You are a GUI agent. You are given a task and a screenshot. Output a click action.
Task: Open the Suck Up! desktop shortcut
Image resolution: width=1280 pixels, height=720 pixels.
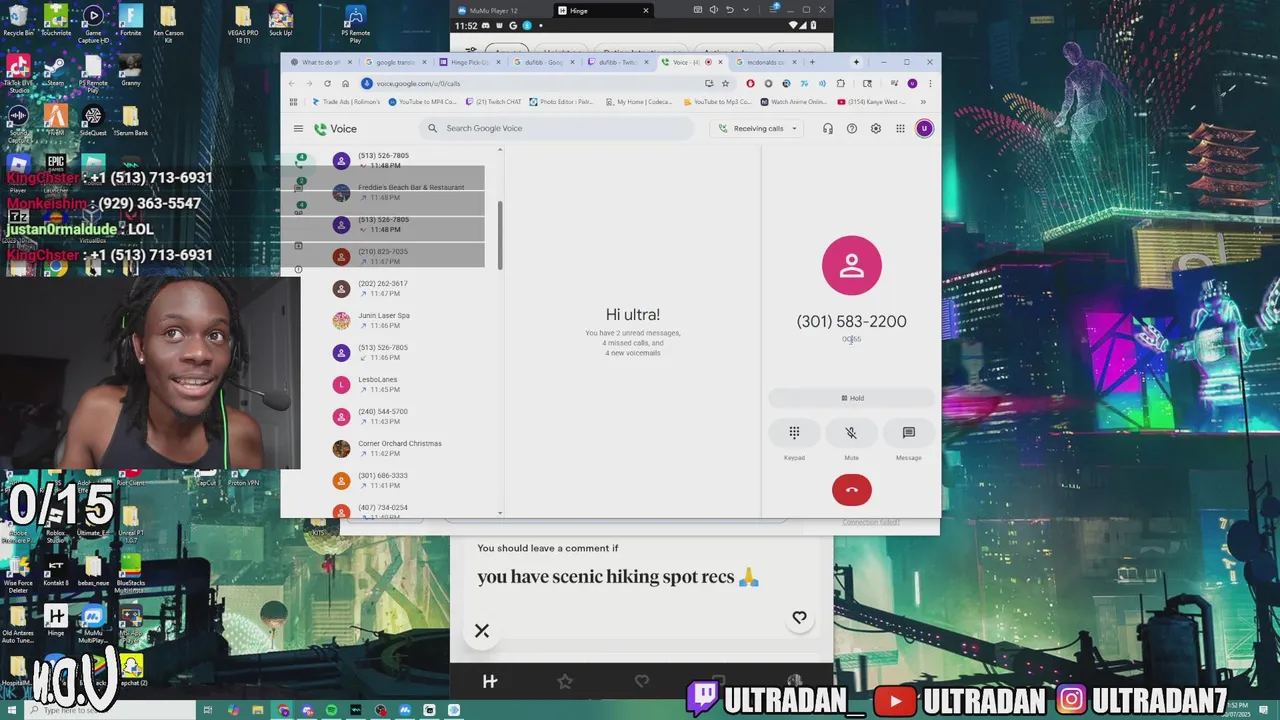281,21
